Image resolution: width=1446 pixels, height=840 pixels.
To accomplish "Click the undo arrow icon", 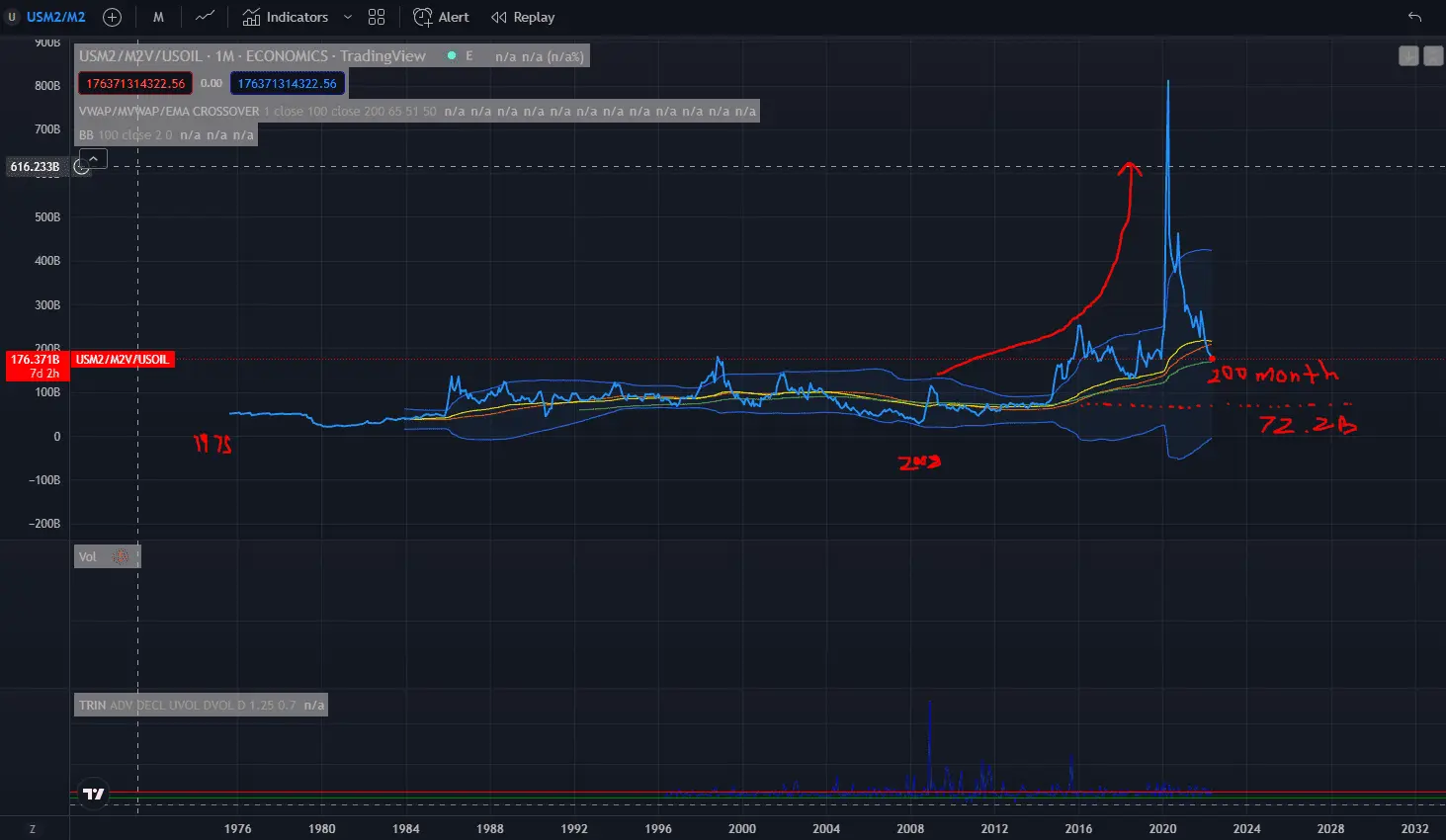I will coord(1414,17).
